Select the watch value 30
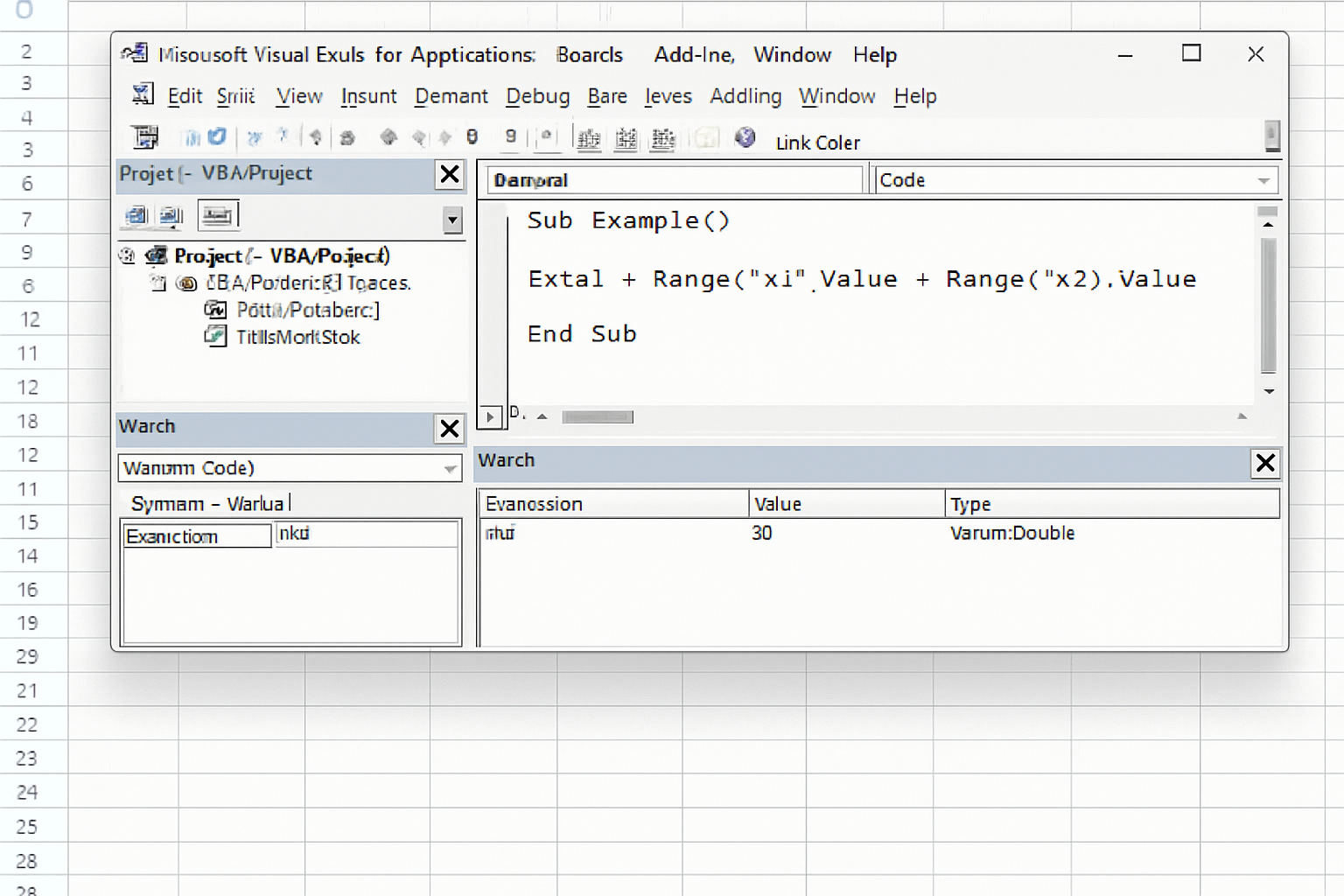Screen dimensions: 1344x896 [x=762, y=533]
